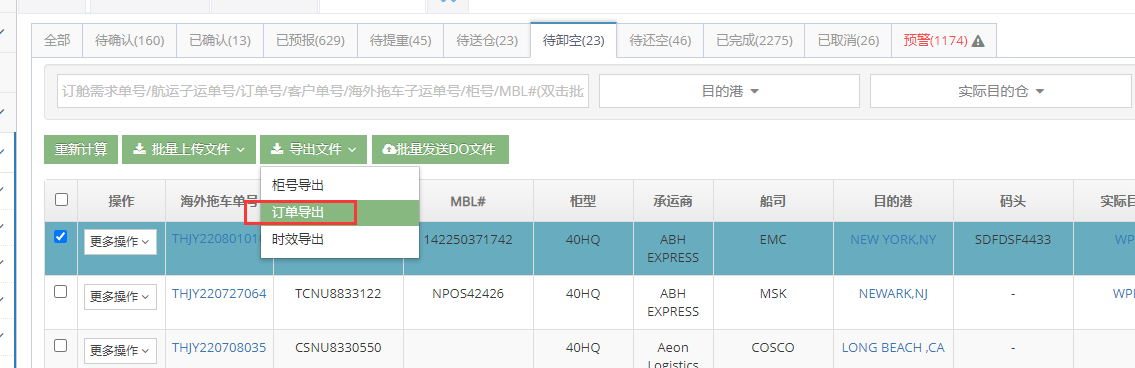Check the THJY220727064 row checkbox
The image size is (1135, 368).
click(x=62, y=291)
